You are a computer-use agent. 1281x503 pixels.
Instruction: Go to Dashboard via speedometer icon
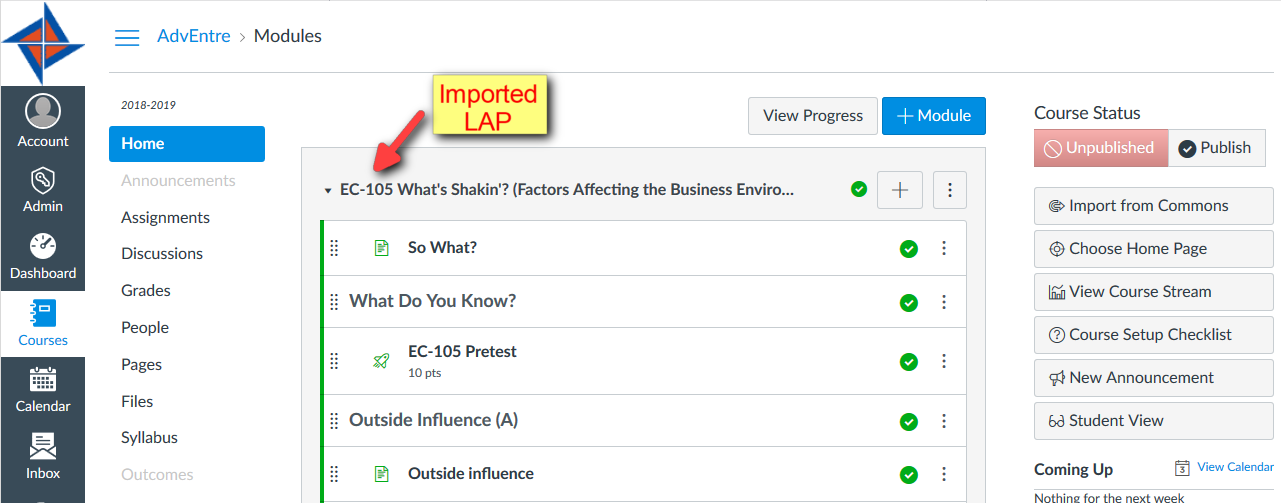point(42,246)
